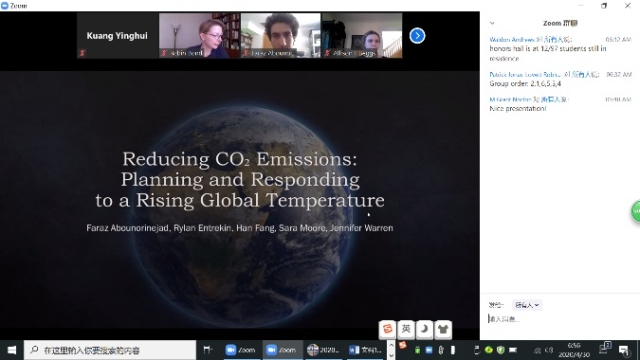Click the Windows taskbar search box
640x360 pixels.
[110, 350]
